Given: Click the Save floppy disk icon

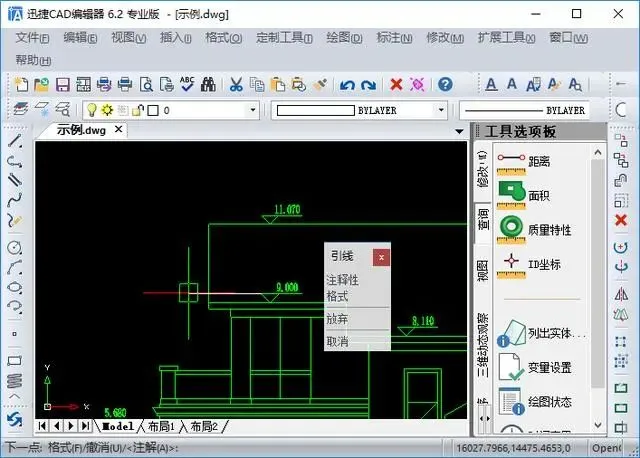Looking at the screenshot, I should coord(62,84).
